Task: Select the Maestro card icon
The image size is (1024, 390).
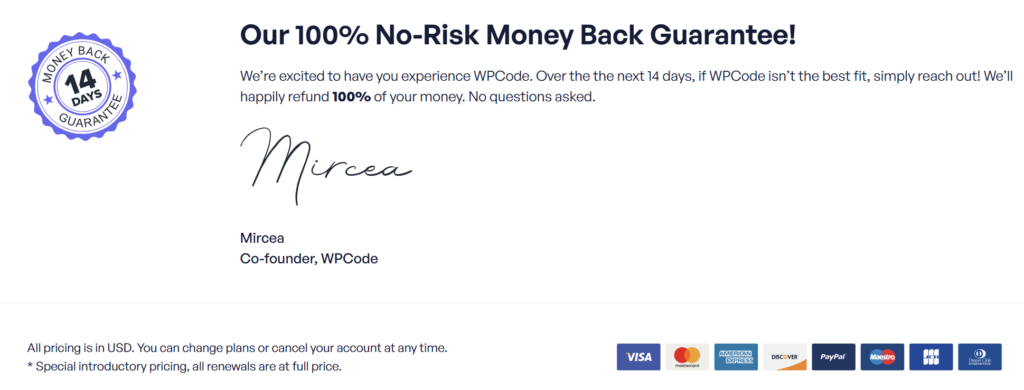Action: [882, 357]
